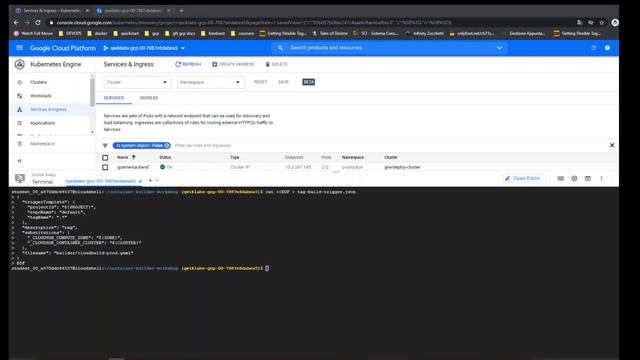The image size is (640, 360).
Task: Click the search magnifier icon
Action: [280, 48]
